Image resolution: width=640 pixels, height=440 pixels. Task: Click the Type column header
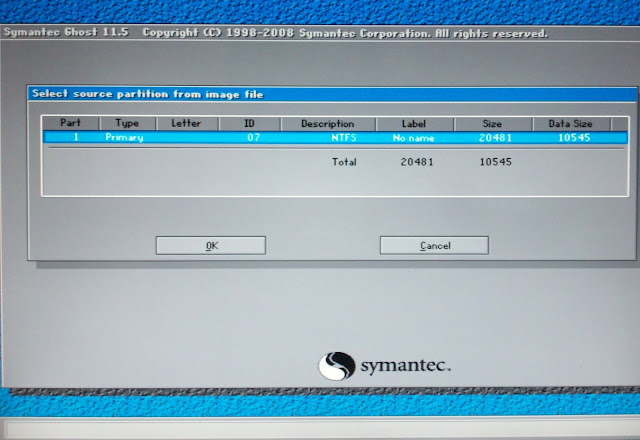[x=127, y=123]
